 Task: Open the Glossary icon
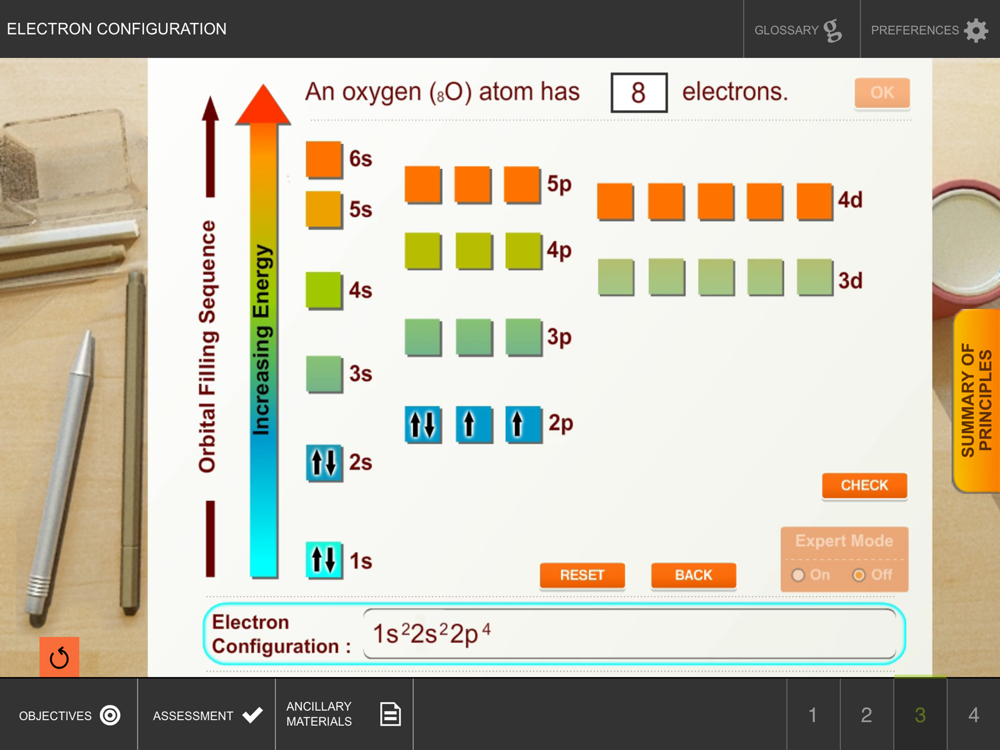832,30
